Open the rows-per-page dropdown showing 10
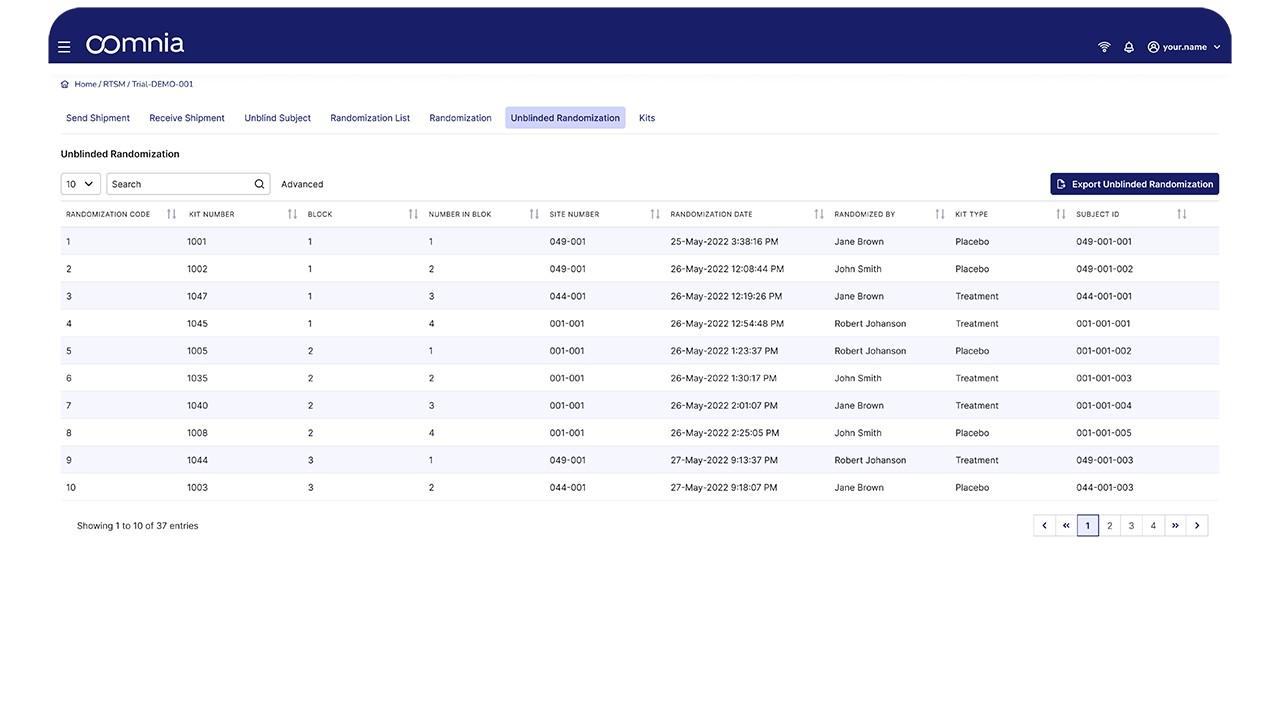 click(80, 184)
